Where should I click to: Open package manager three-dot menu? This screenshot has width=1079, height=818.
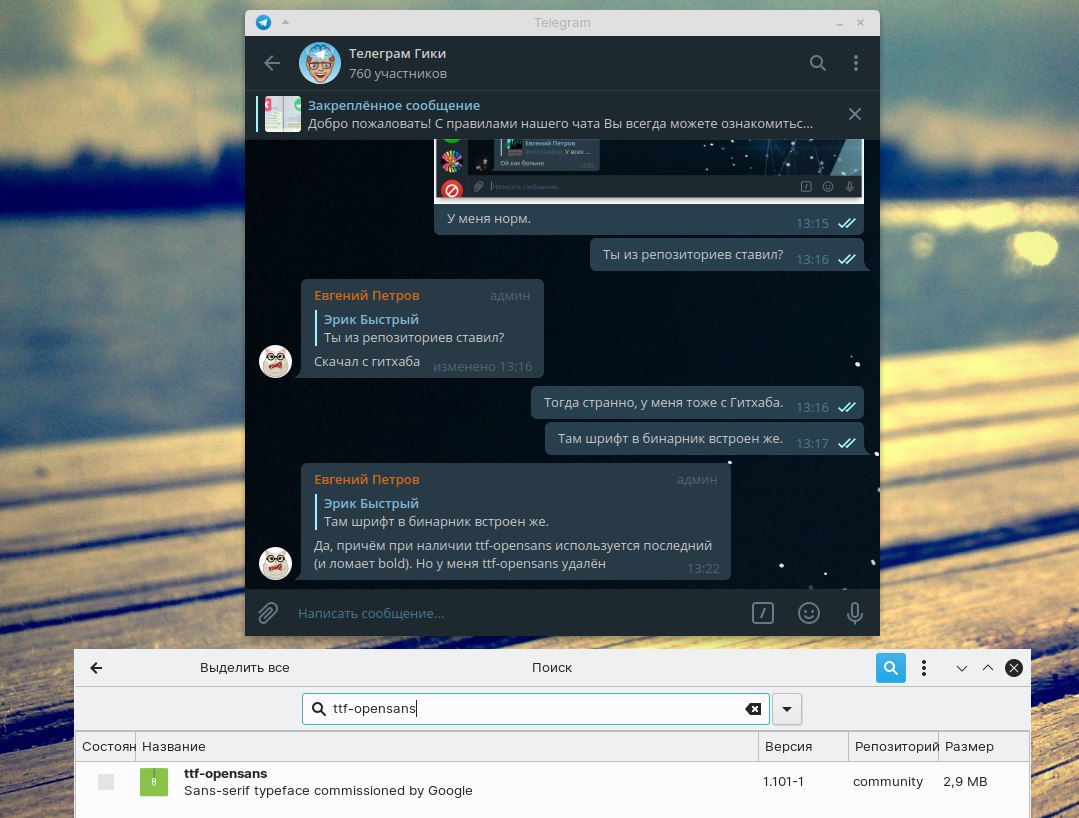pyautogui.click(x=923, y=667)
